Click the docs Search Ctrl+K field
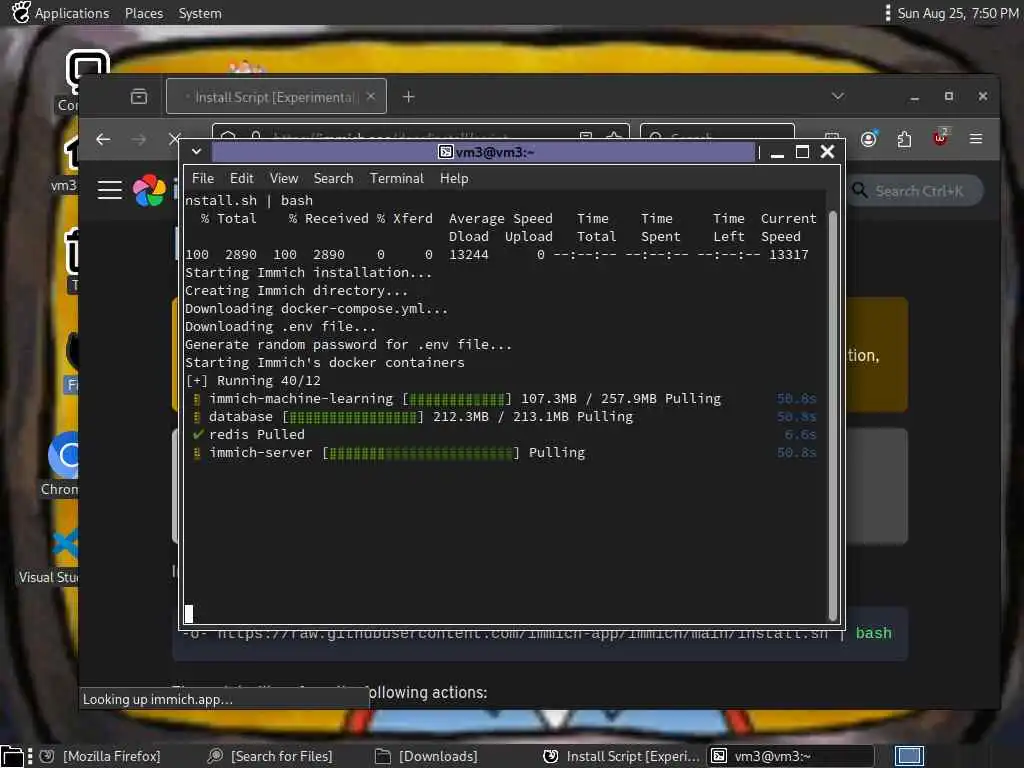This screenshot has width=1024, height=768. tap(915, 191)
